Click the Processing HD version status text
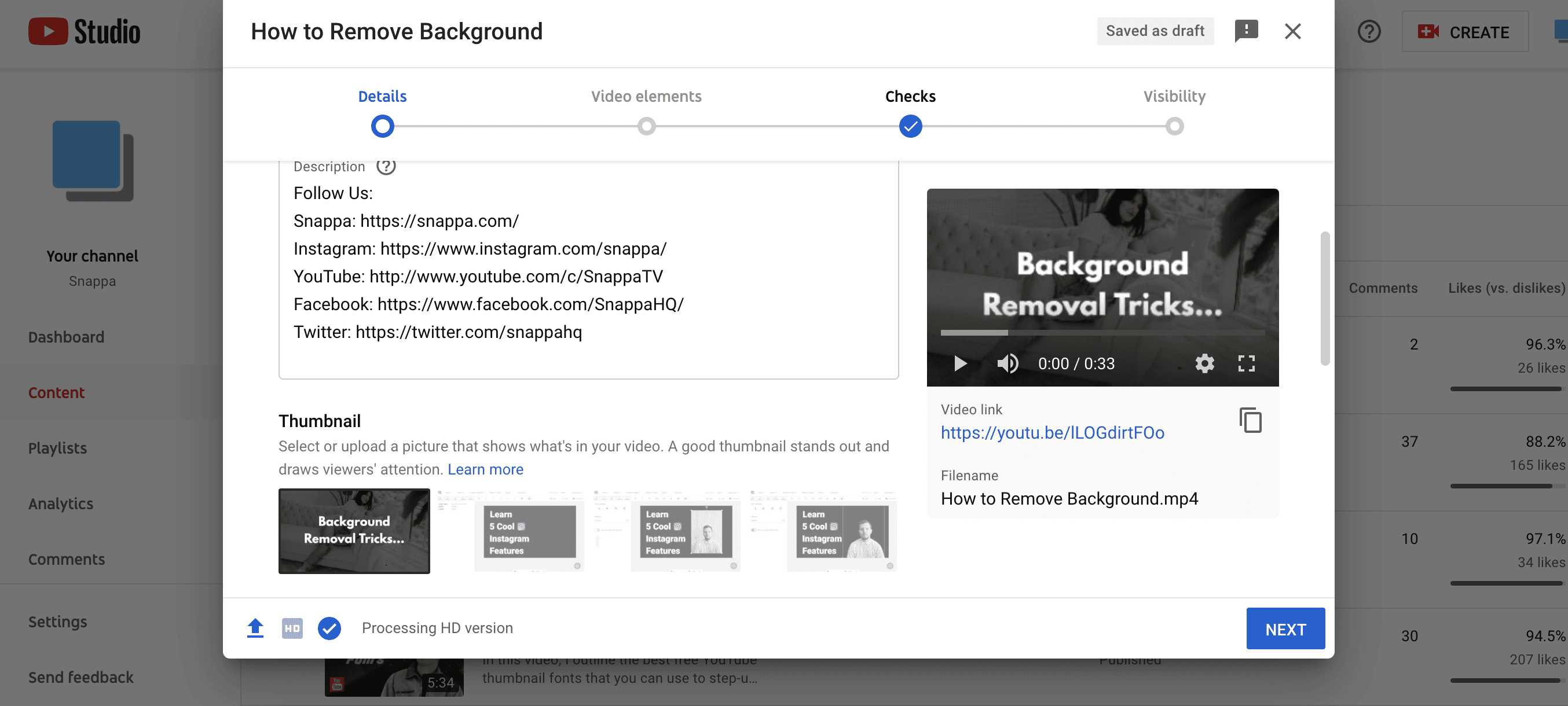1568x706 pixels. [437, 627]
